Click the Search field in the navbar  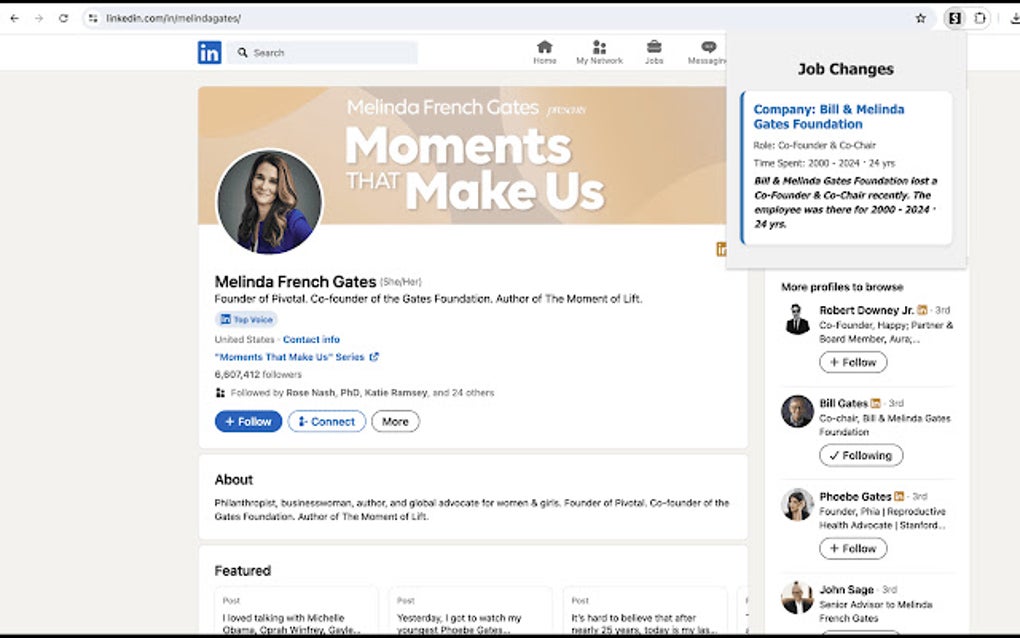tap(320, 52)
